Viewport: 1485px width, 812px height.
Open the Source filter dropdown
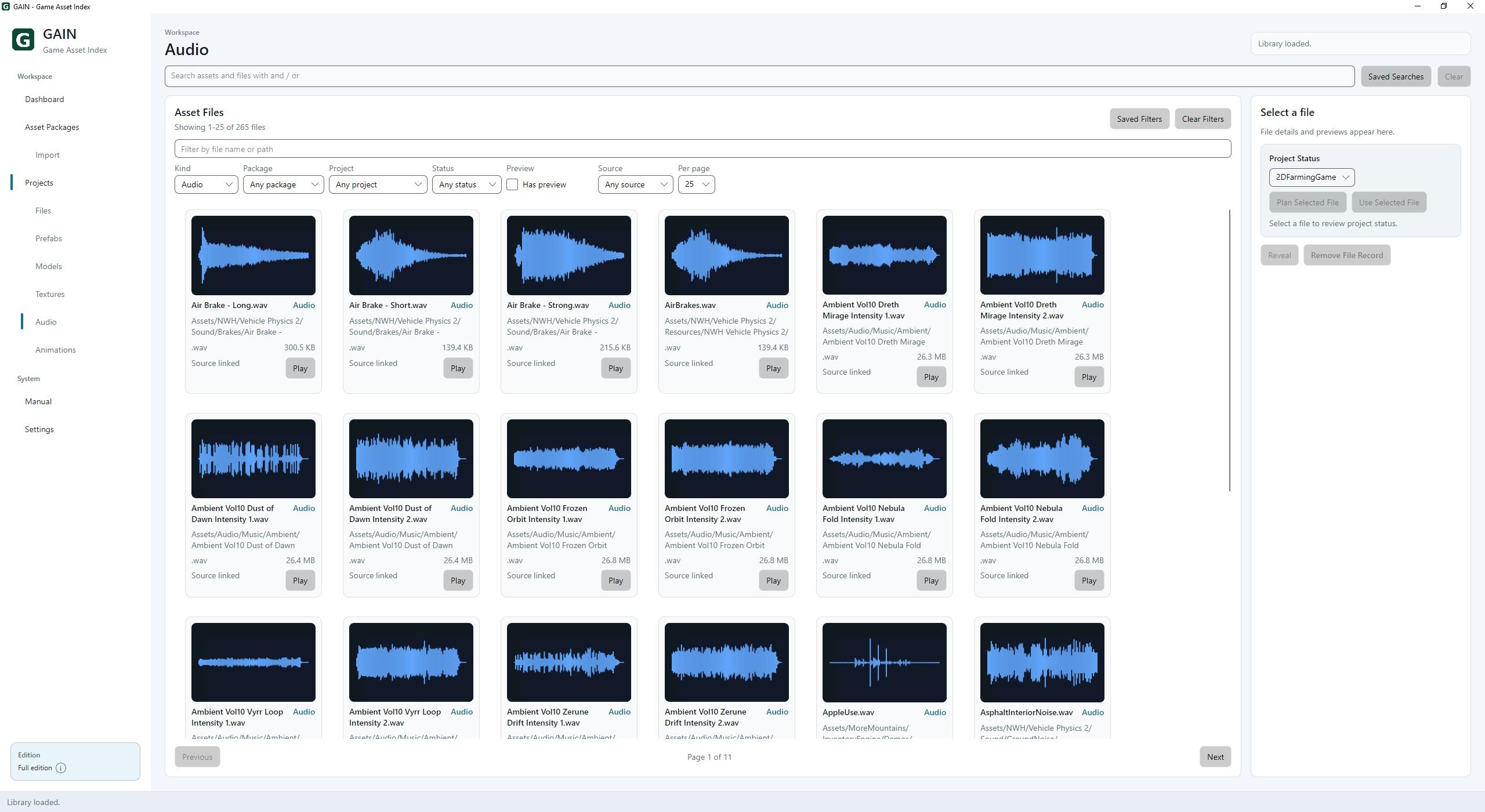[x=635, y=184]
